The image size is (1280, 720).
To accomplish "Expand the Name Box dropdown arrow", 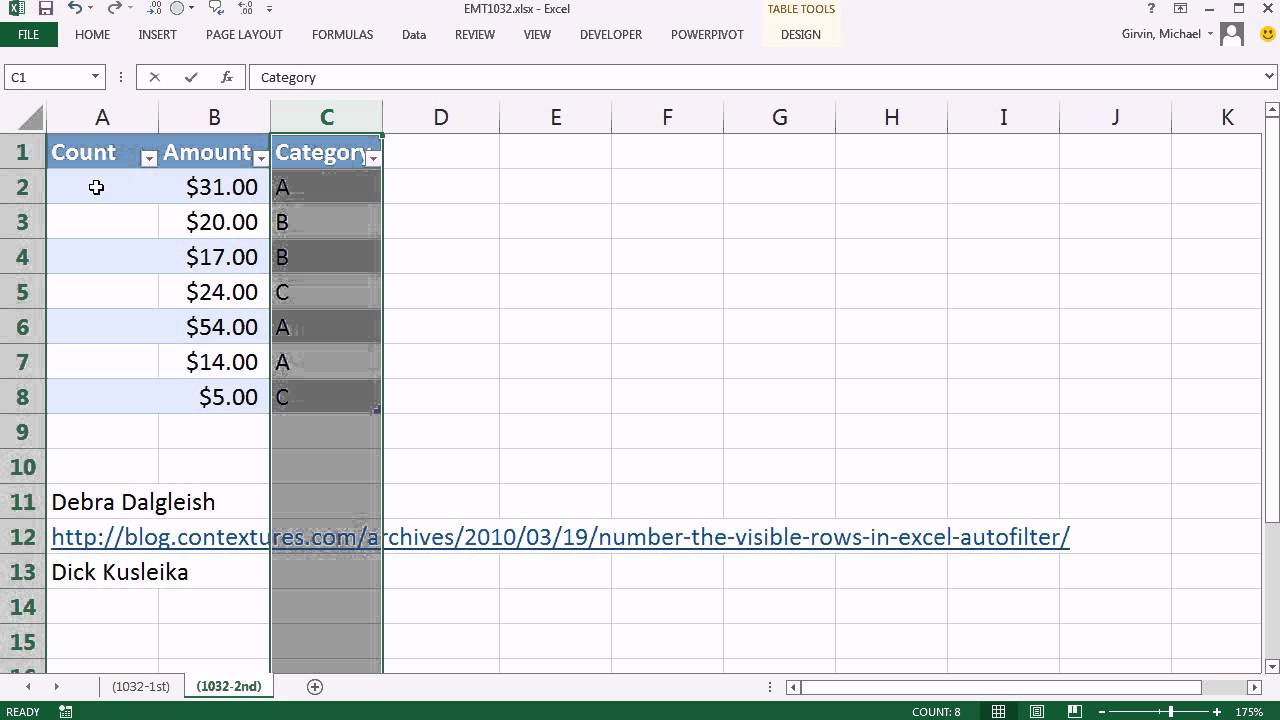I will (96, 77).
